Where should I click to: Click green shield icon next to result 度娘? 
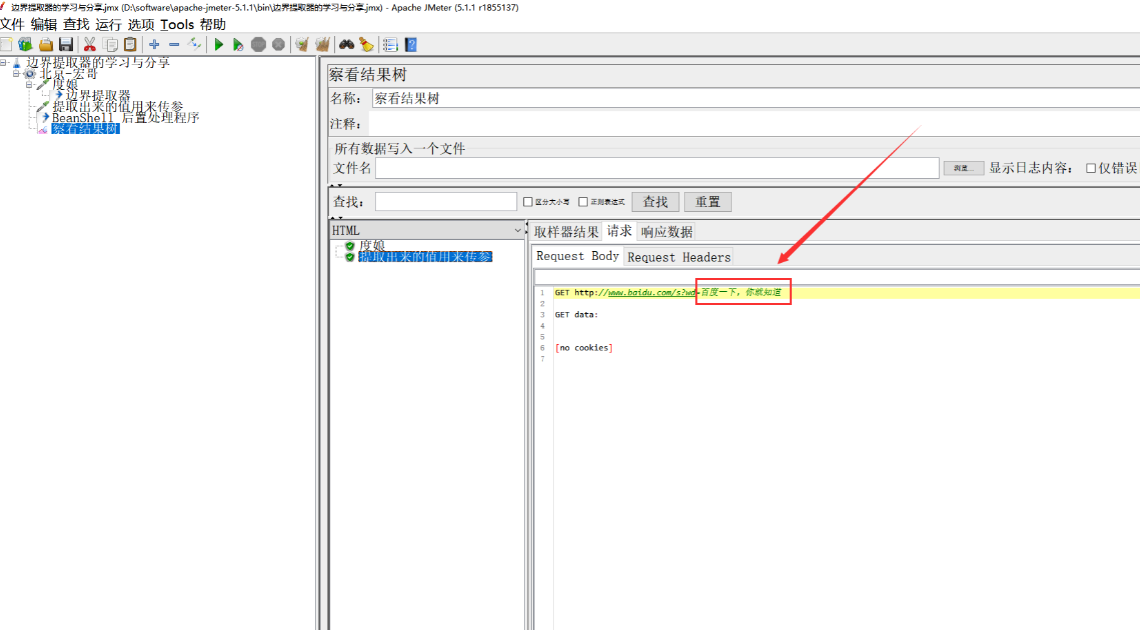pos(350,246)
